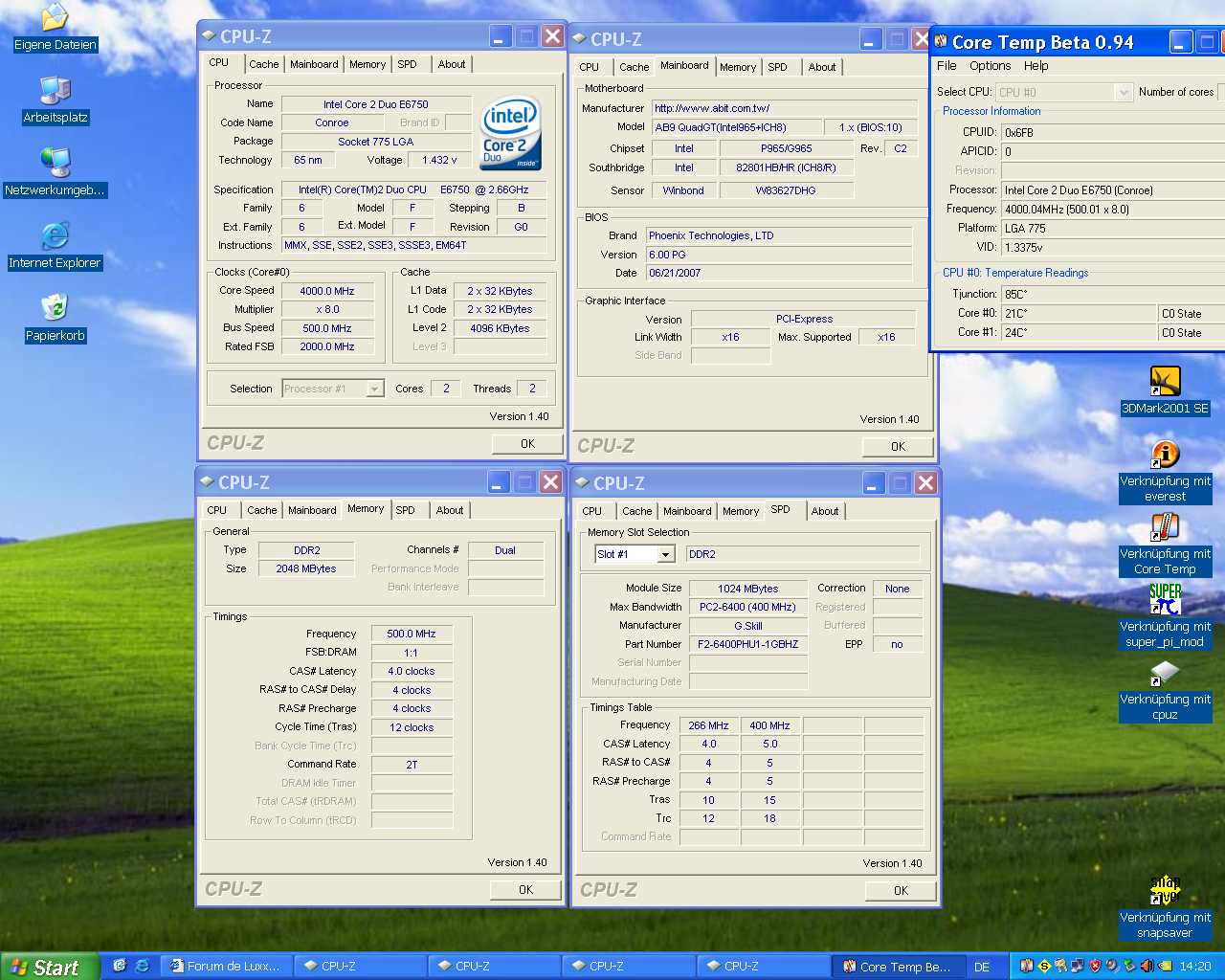This screenshot has width=1225, height=980.
Task: Select the Core Temp desktop shortcut icon
Action: pos(1165,527)
